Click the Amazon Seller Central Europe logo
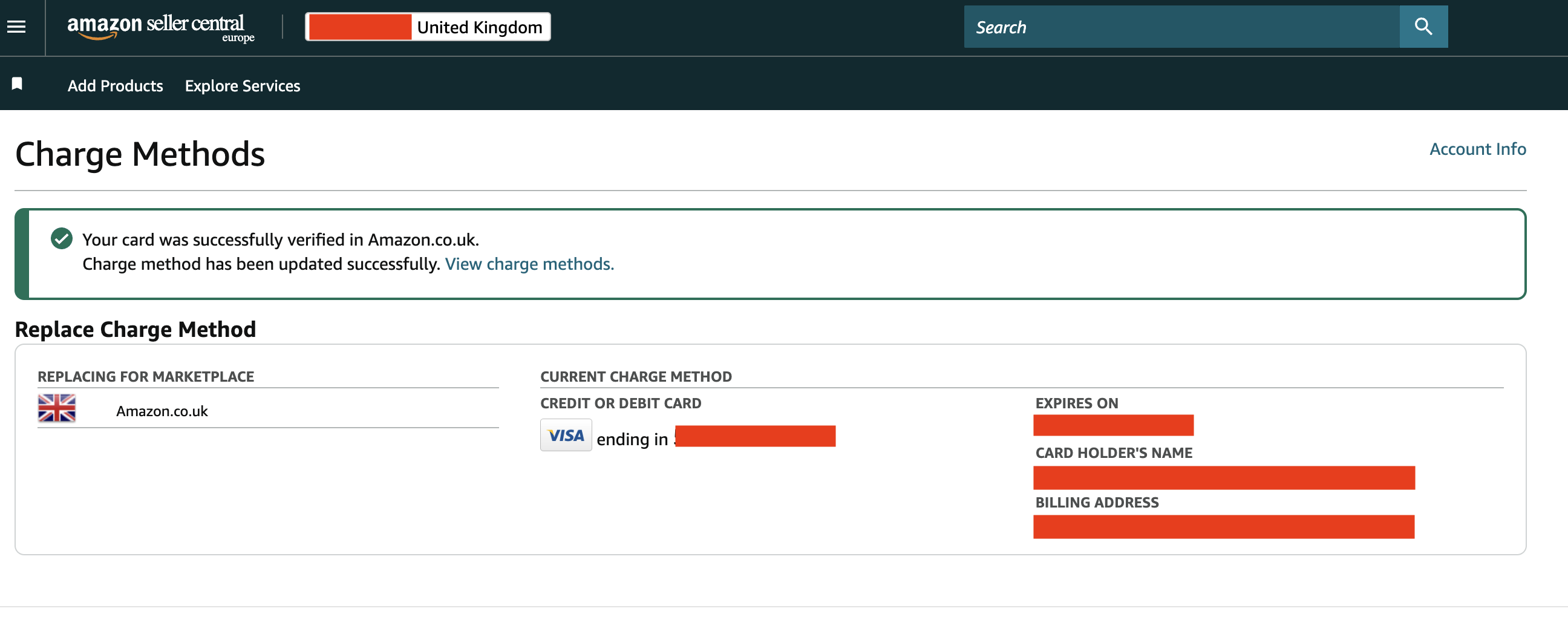The width and height of the screenshot is (1568, 617). 161,28
